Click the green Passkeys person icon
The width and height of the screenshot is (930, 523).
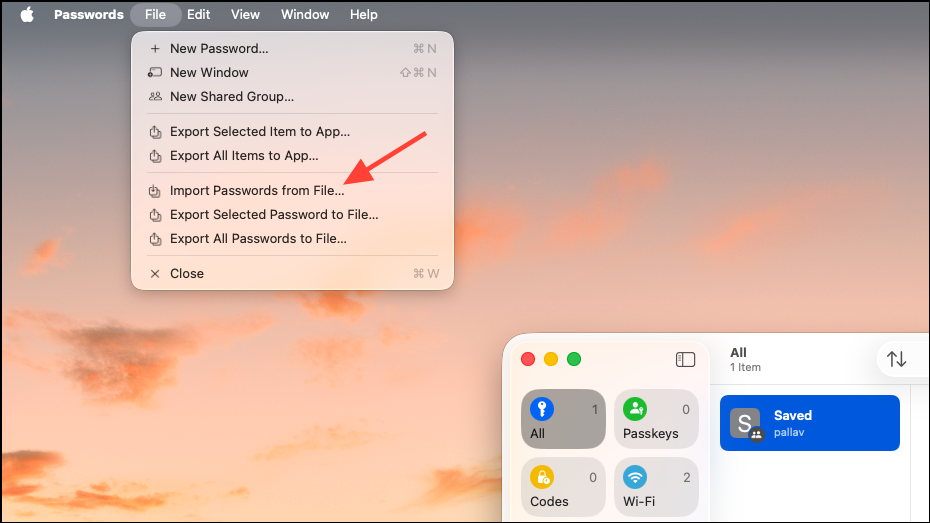click(635, 409)
